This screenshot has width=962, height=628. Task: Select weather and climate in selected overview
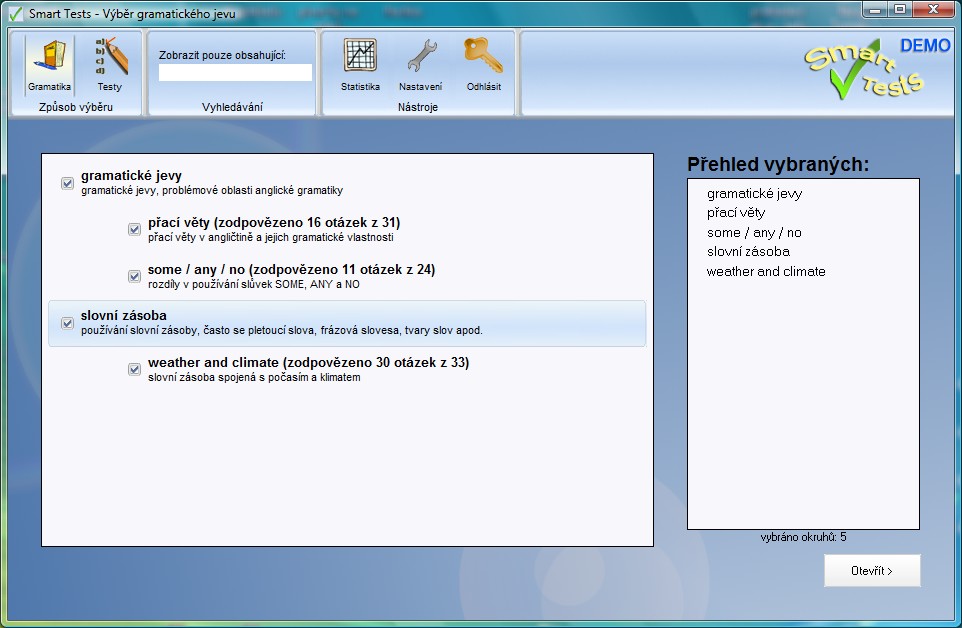click(766, 272)
